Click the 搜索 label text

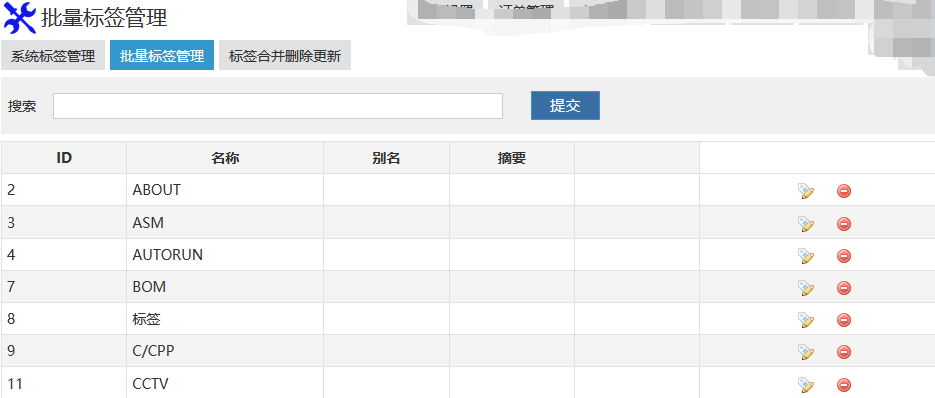(22, 106)
